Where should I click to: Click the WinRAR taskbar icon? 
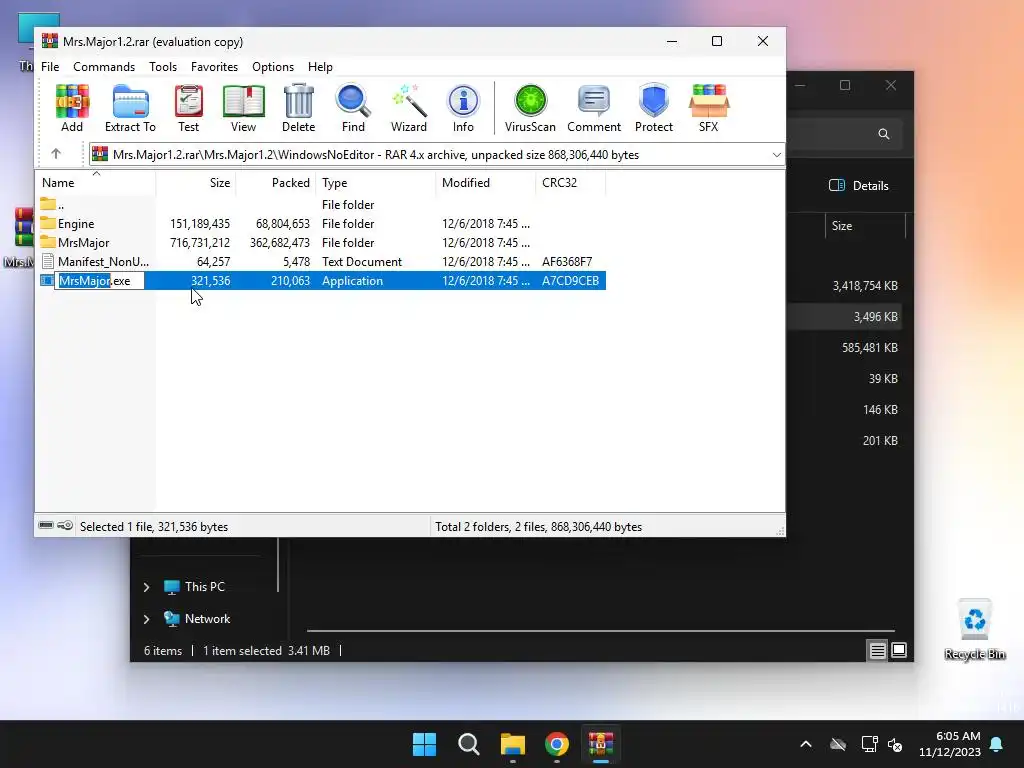(x=601, y=744)
